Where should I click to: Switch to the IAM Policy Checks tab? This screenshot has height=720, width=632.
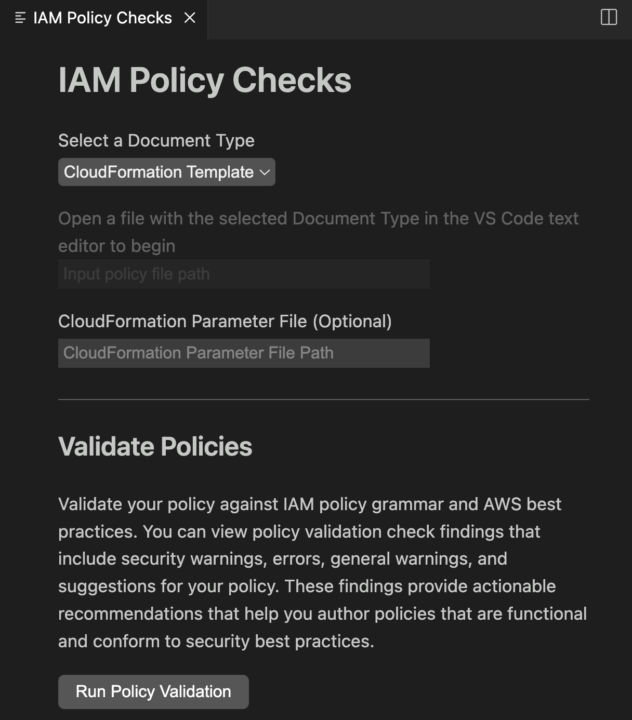[103, 18]
